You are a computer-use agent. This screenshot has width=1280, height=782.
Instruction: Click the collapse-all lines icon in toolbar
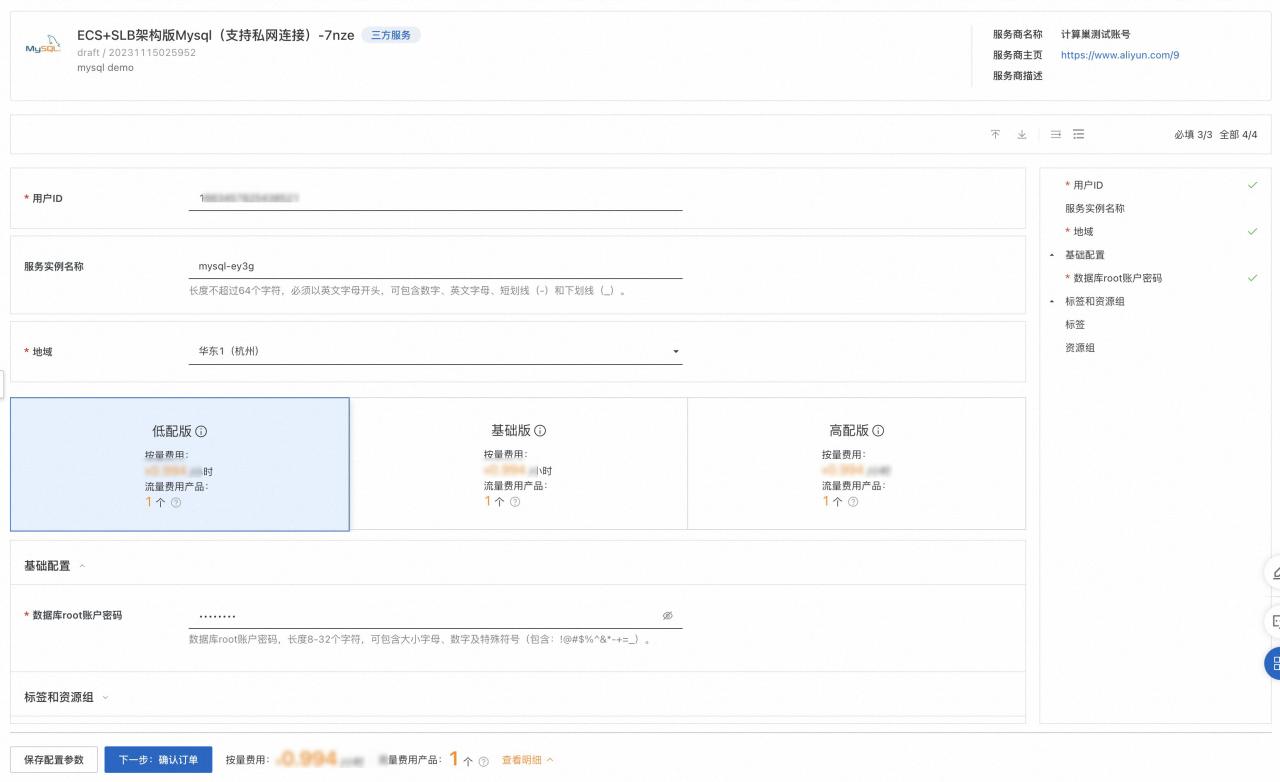(x=1055, y=135)
